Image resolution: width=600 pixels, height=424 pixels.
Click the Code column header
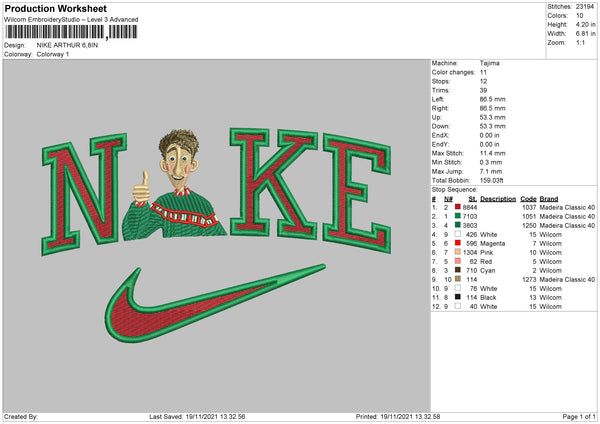(528, 199)
